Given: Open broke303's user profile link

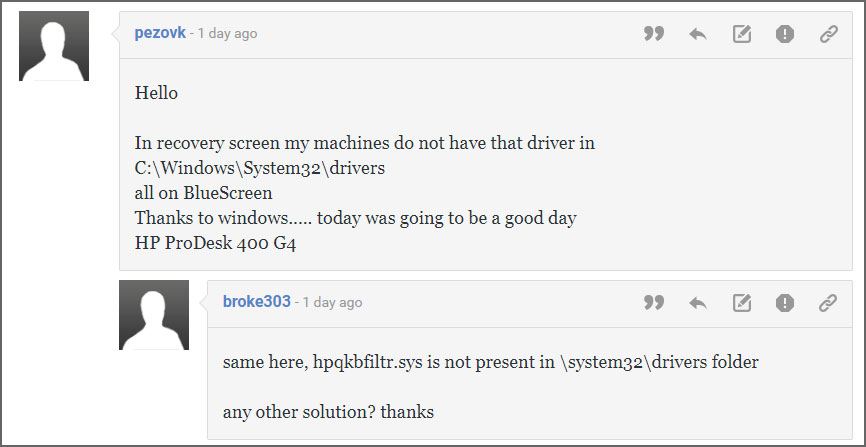Looking at the screenshot, I should [257, 302].
